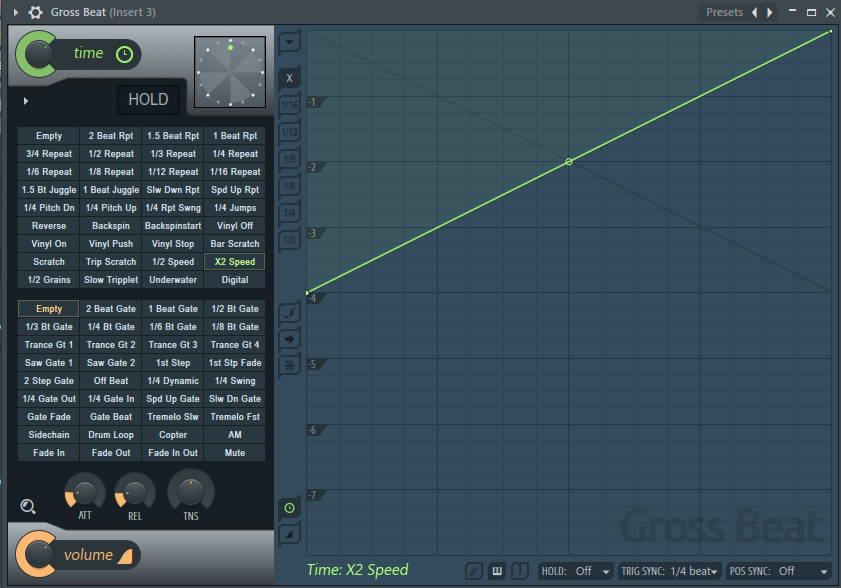Choose the Vinyl Stop time preset

(x=173, y=244)
